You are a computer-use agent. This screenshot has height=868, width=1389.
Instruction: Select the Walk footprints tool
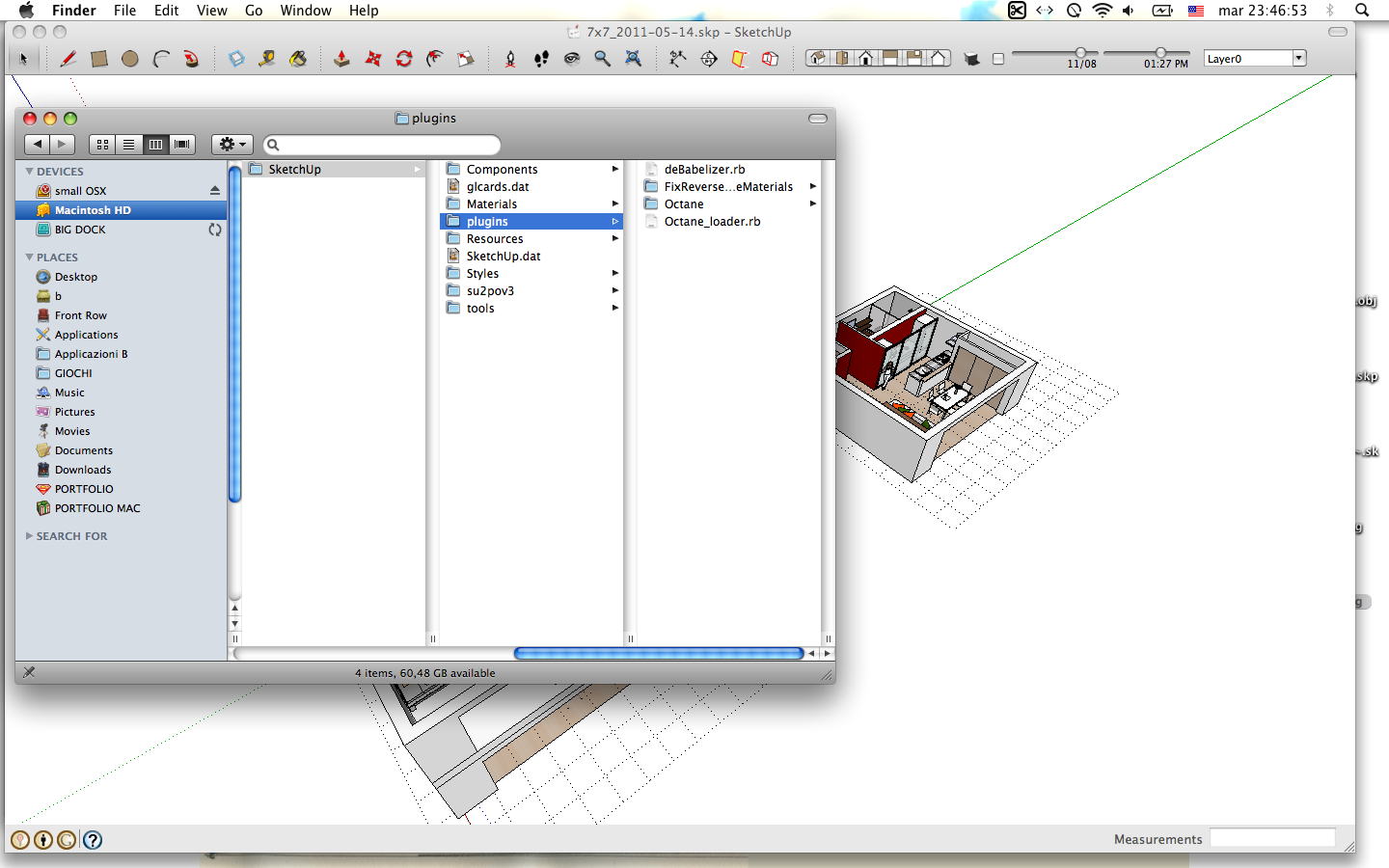click(541, 59)
